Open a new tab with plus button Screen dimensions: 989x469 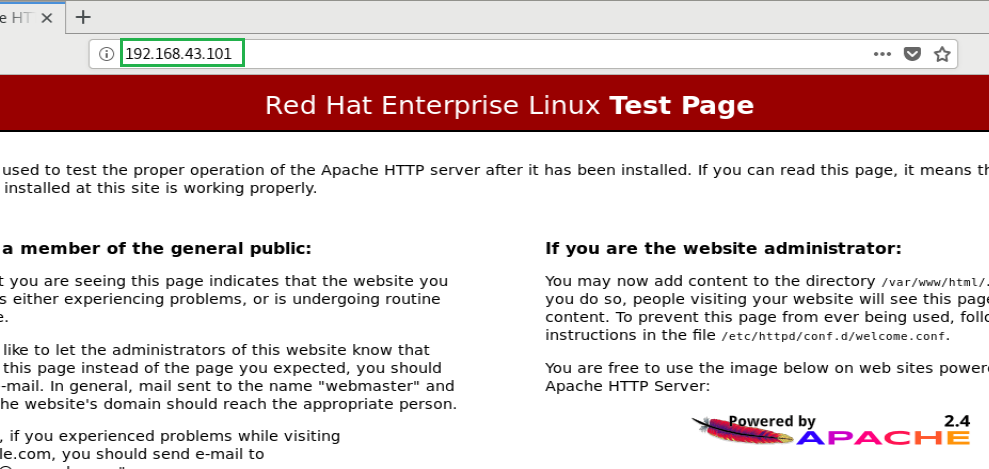[x=83, y=17]
